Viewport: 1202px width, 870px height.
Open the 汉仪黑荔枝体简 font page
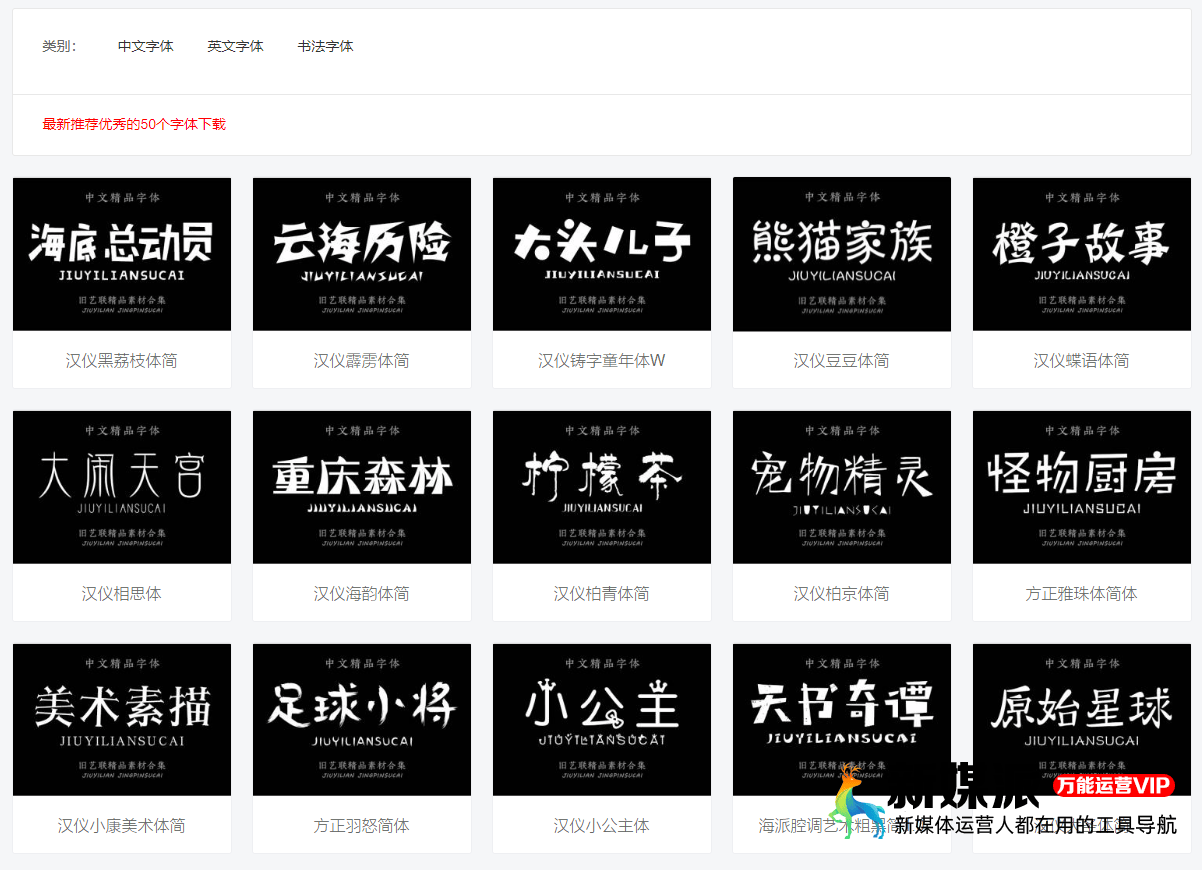(121, 360)
